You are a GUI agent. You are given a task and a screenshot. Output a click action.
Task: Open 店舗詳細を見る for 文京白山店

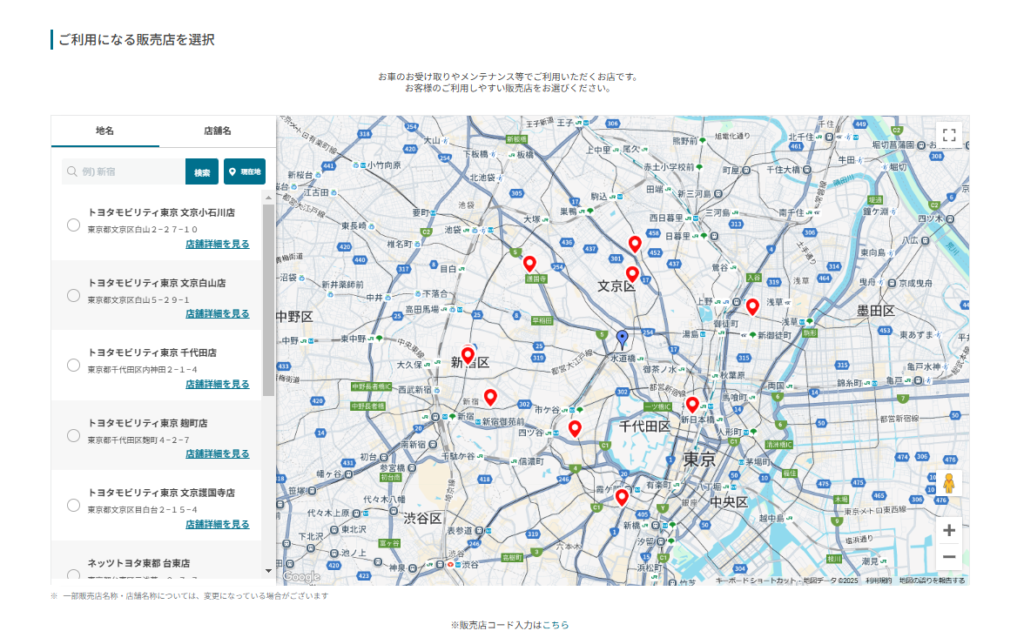217,314
